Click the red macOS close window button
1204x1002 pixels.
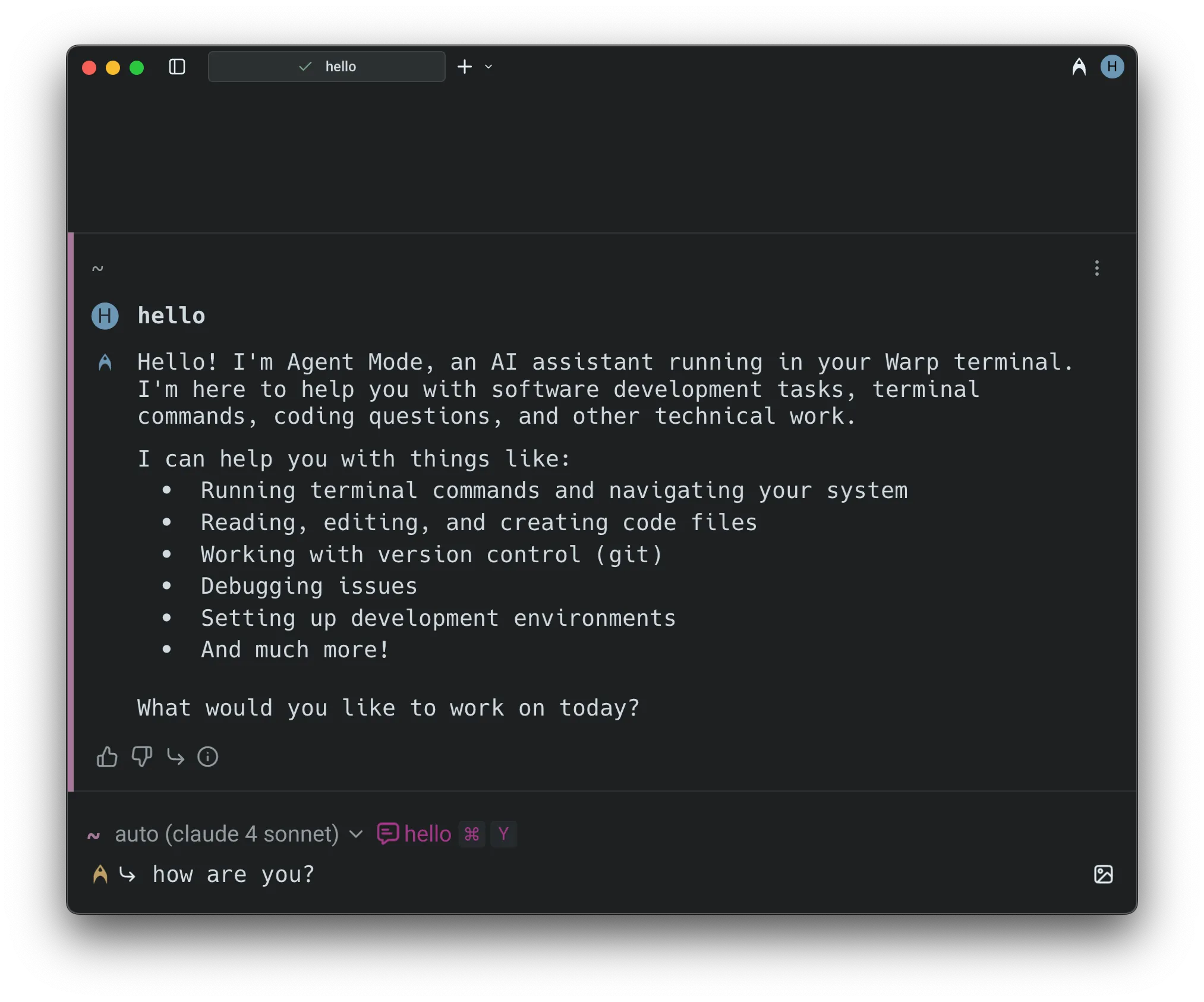pyautogui.click(x=89, y=67)
